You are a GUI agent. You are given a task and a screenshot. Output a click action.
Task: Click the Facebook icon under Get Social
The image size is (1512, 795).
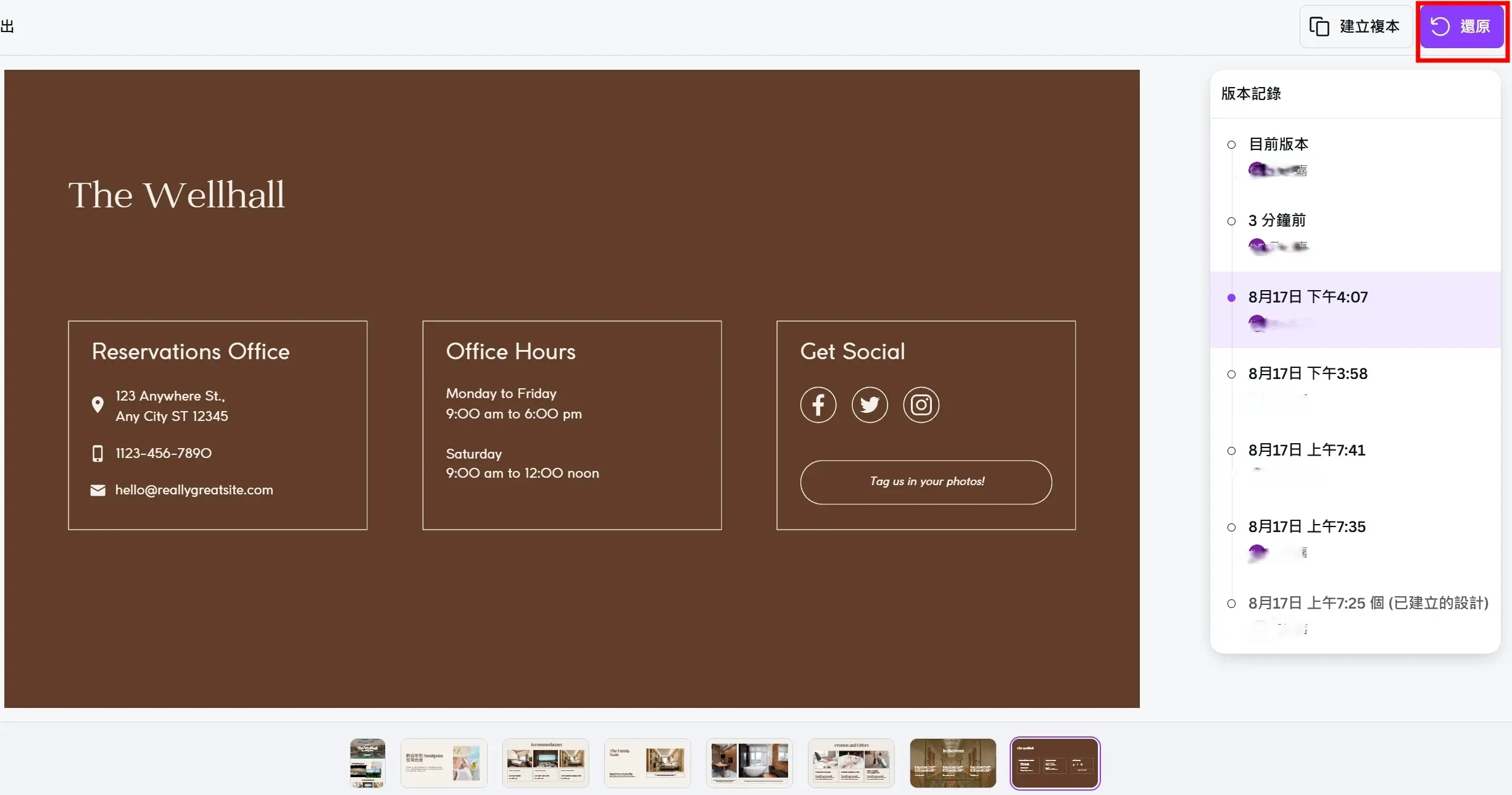click(818, 405)
